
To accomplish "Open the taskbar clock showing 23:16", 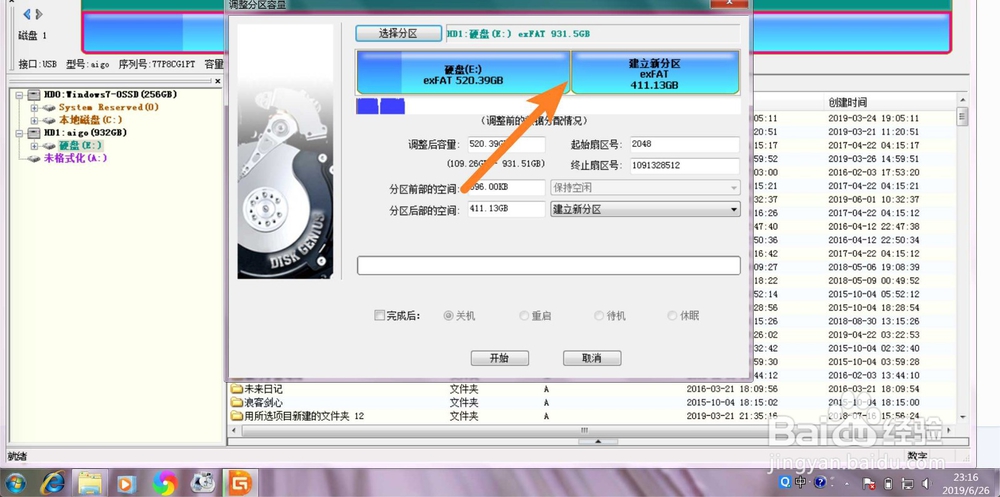I will [x=966, y=483].
